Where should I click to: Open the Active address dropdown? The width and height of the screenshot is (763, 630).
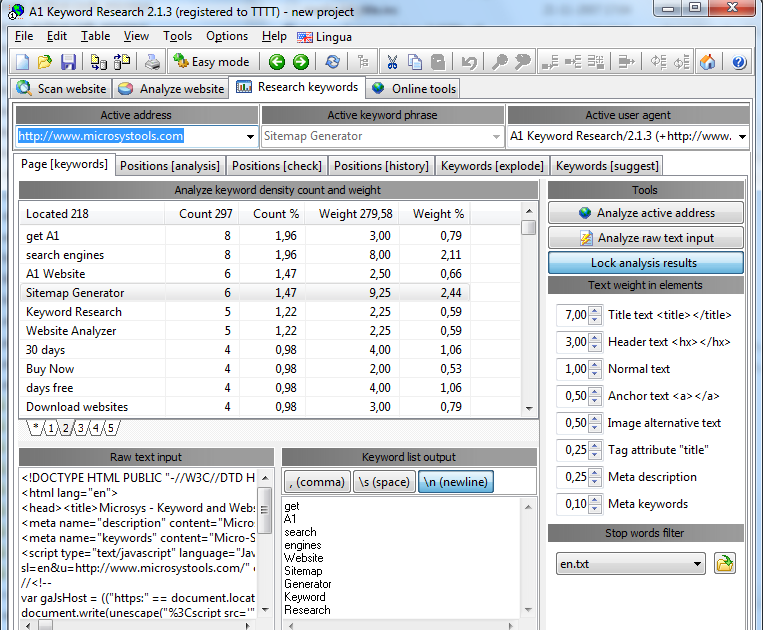[x=249, y=136]
